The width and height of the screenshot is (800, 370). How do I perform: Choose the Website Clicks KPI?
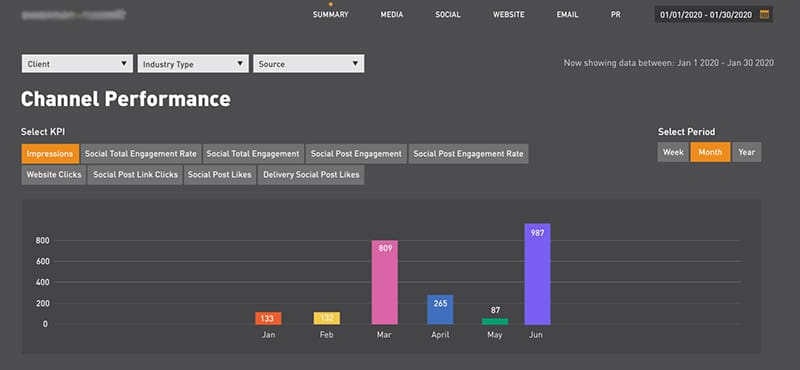[54, 175]
